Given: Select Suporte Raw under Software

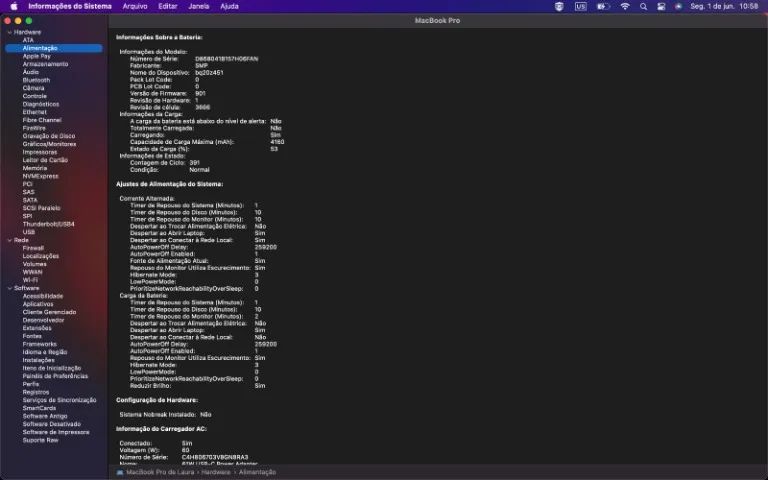Looking at the screenshot, I should click(40, 440).
